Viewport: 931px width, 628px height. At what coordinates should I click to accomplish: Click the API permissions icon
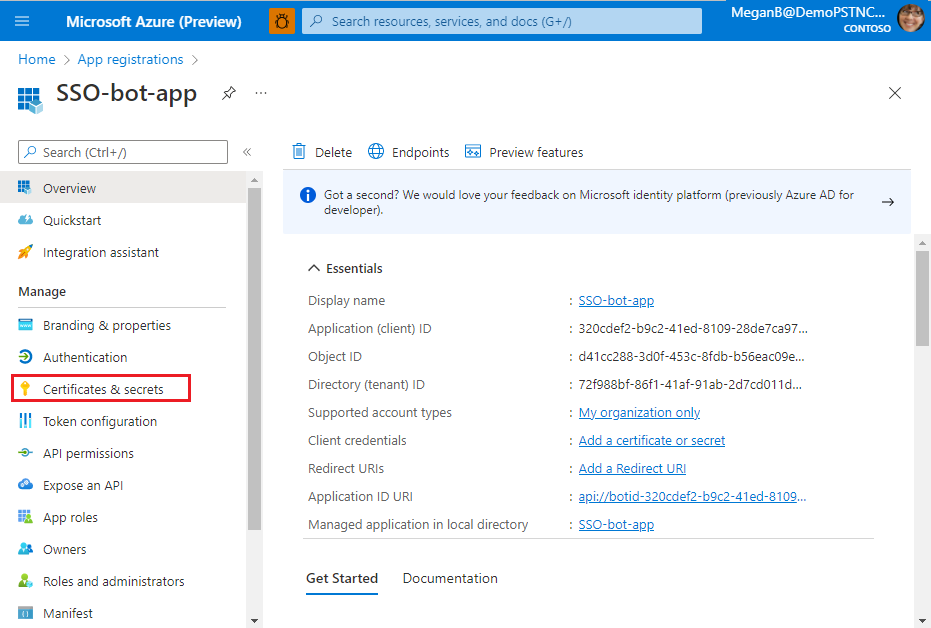coord(25,453)
